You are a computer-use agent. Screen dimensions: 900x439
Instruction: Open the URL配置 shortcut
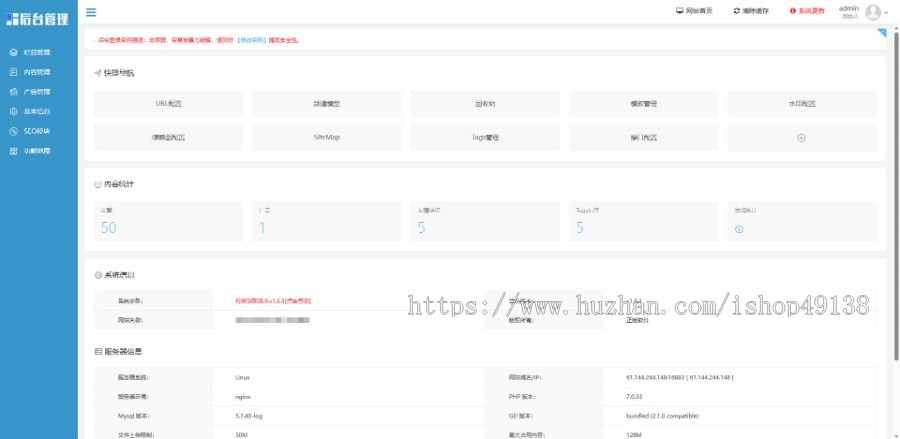[168, 104]
